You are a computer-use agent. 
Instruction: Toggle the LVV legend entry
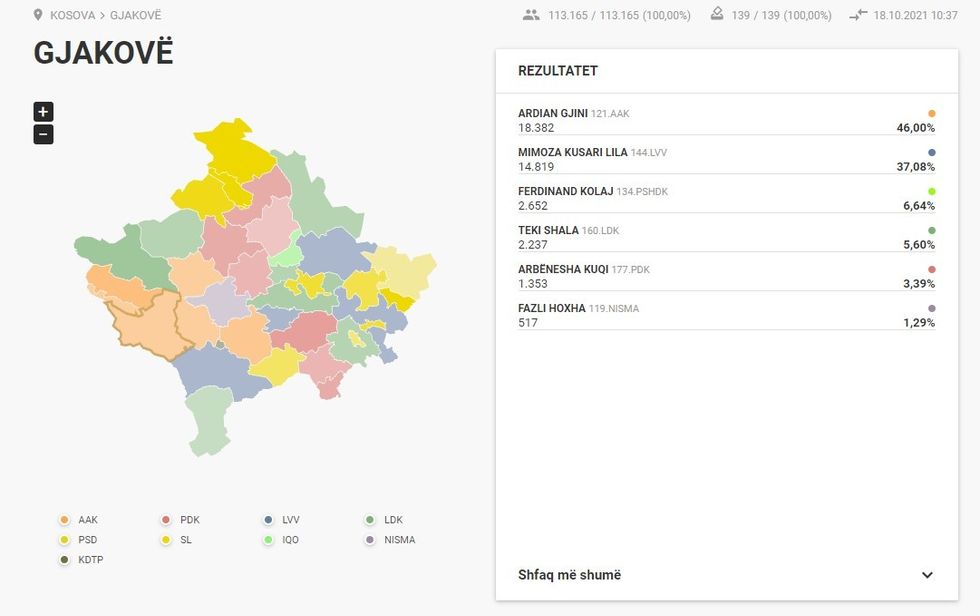click(x=283, y=519)
